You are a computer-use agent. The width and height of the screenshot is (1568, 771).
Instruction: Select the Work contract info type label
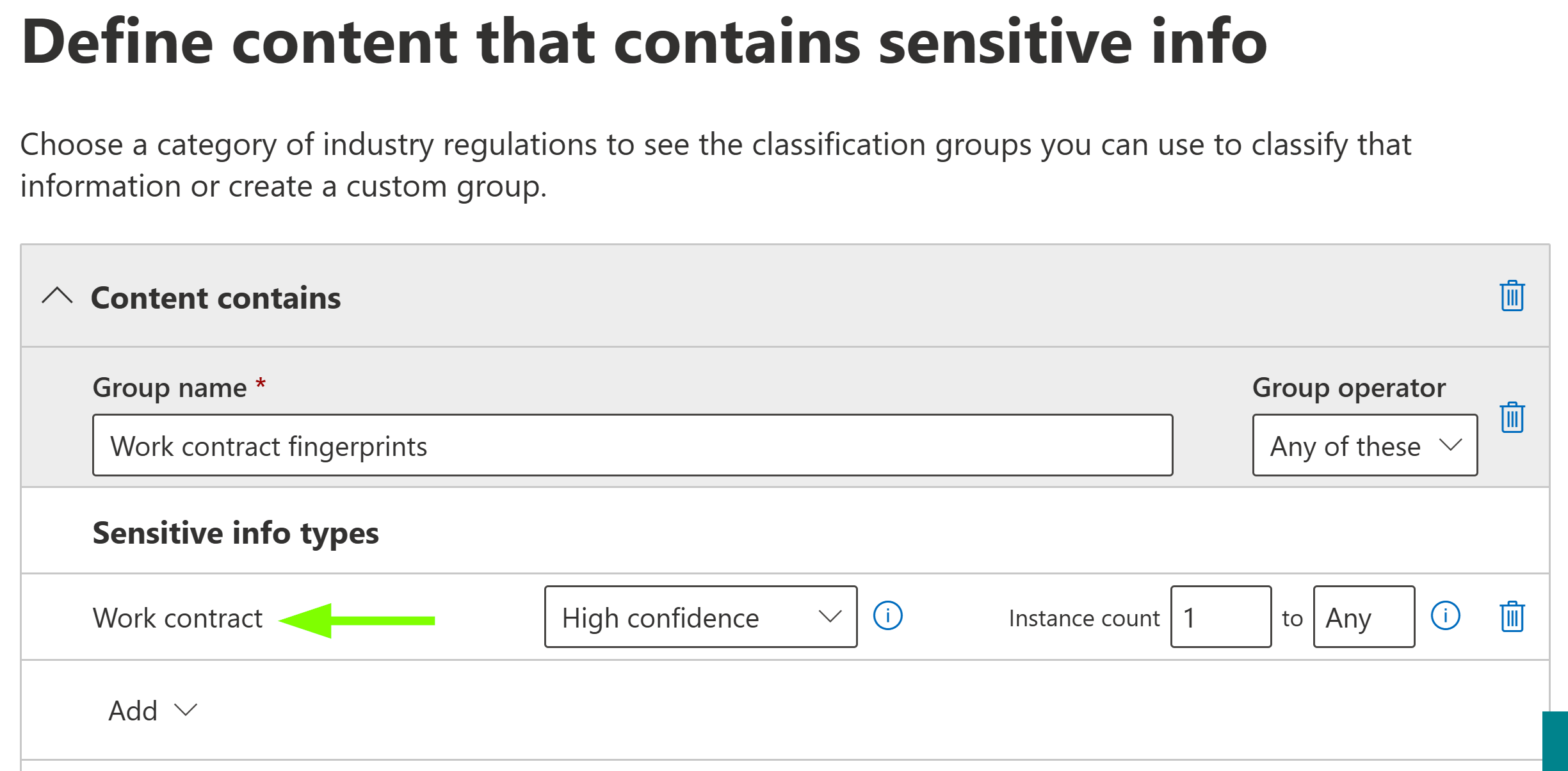(x=177, y=619)
